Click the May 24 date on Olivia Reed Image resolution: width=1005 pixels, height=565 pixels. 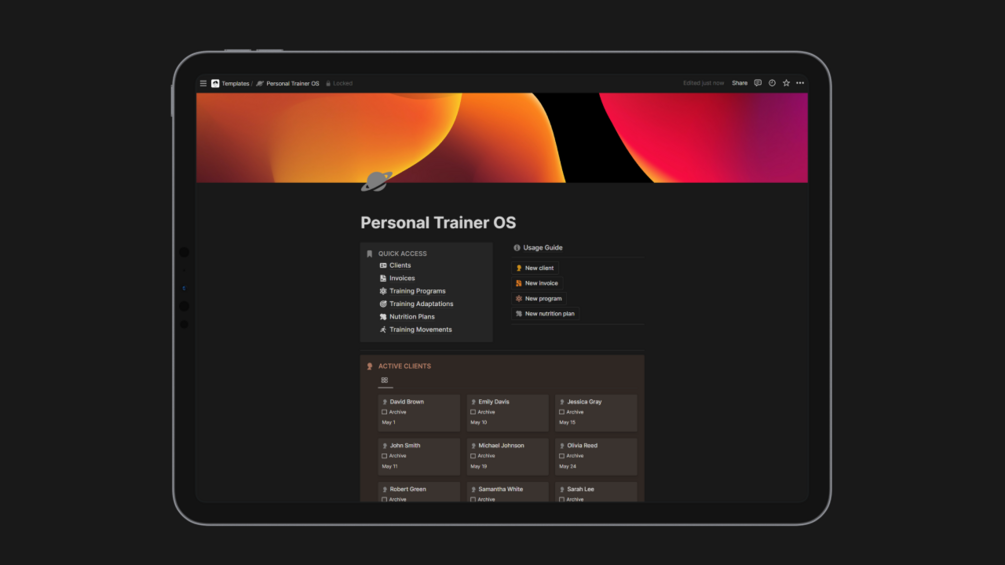coord(567,466)
